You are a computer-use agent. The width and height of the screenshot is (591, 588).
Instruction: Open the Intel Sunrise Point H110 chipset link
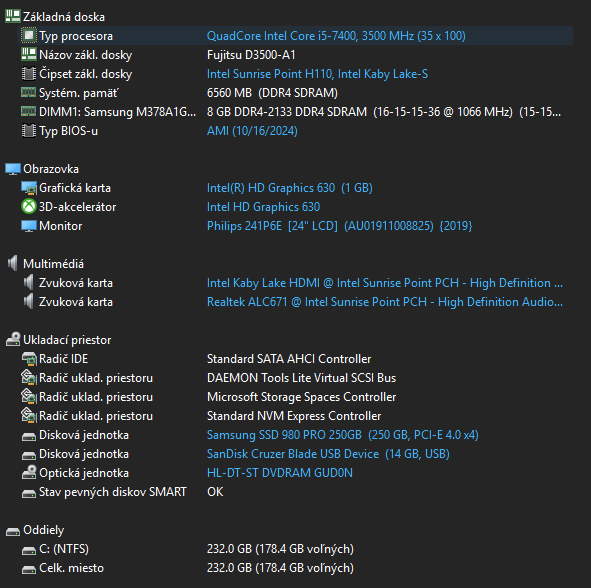(317, 74)
